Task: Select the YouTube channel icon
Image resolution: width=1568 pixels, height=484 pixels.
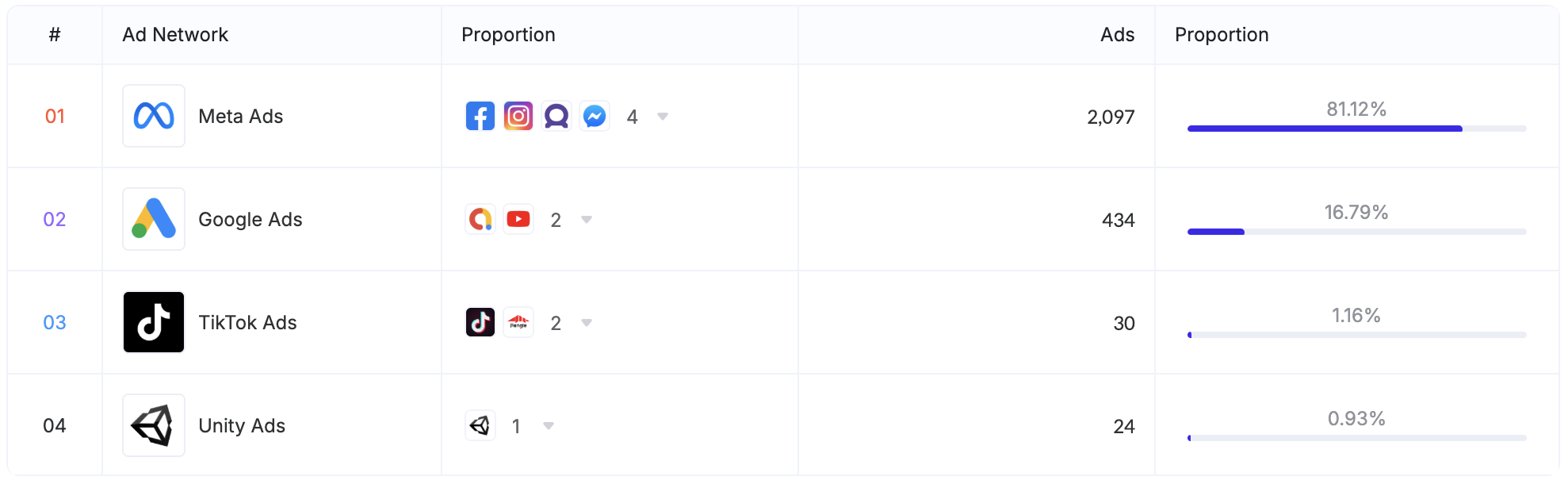Action: click(518, 219)
